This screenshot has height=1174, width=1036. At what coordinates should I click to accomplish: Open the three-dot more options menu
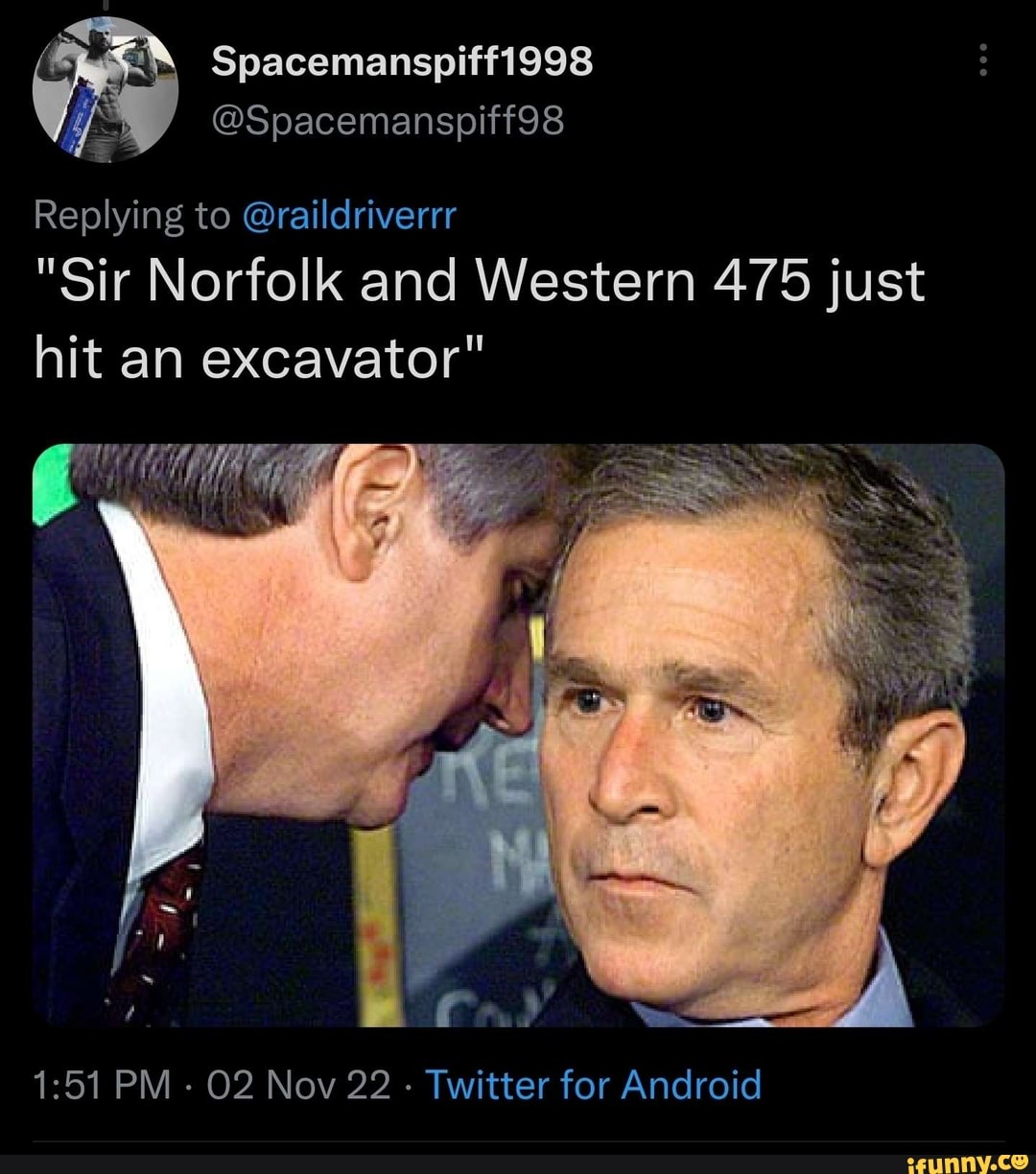(x=981, y=63)
